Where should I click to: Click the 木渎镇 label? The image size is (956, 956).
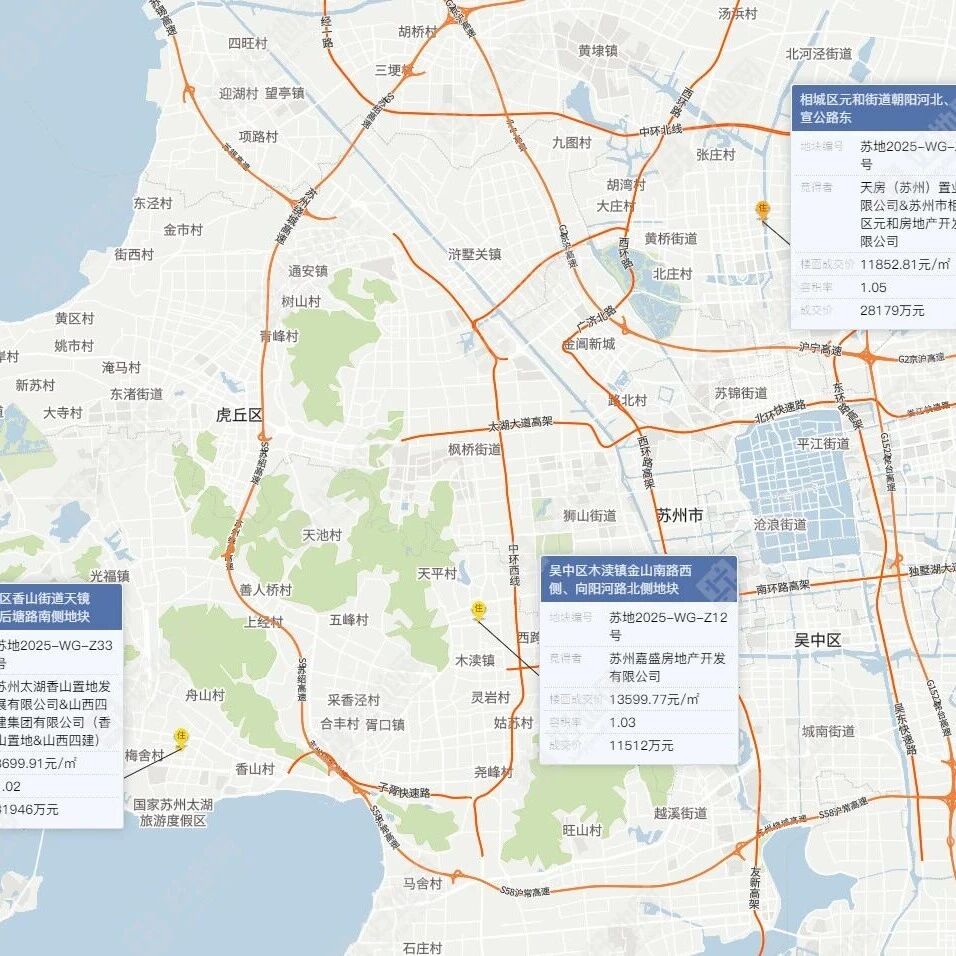click(475, 660)
